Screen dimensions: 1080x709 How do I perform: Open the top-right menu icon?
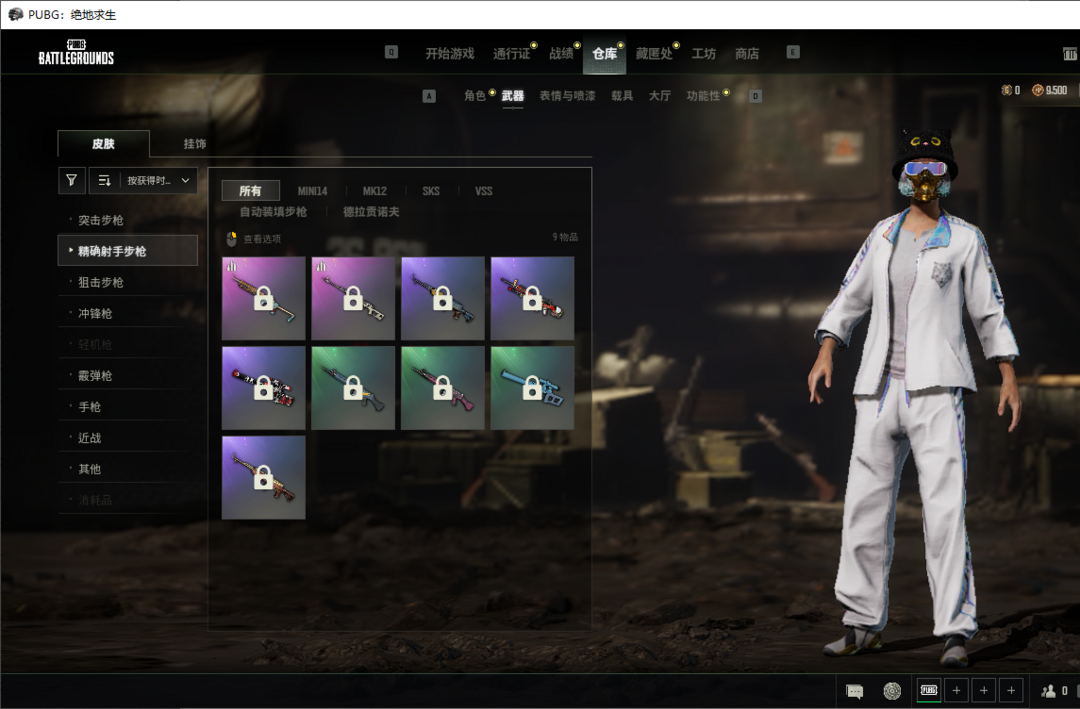point(1070,54)
